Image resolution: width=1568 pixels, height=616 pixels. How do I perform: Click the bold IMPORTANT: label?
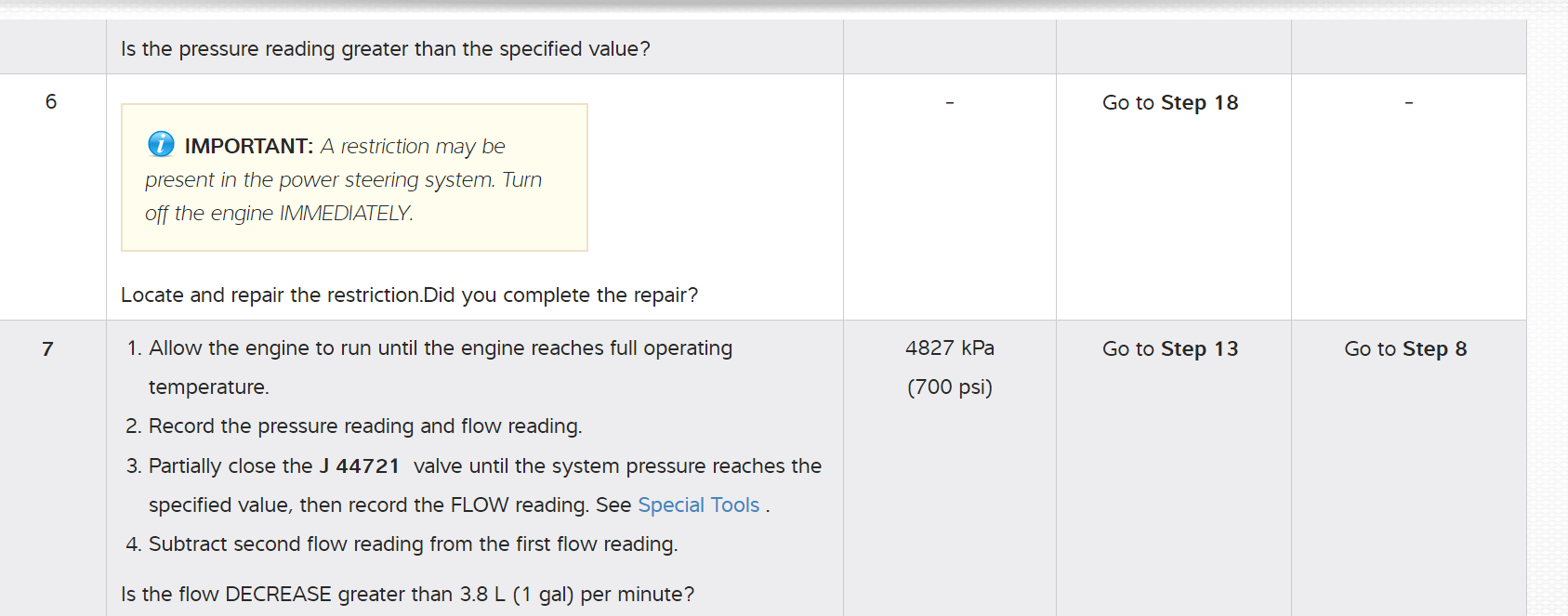click(x=248, y=146)
